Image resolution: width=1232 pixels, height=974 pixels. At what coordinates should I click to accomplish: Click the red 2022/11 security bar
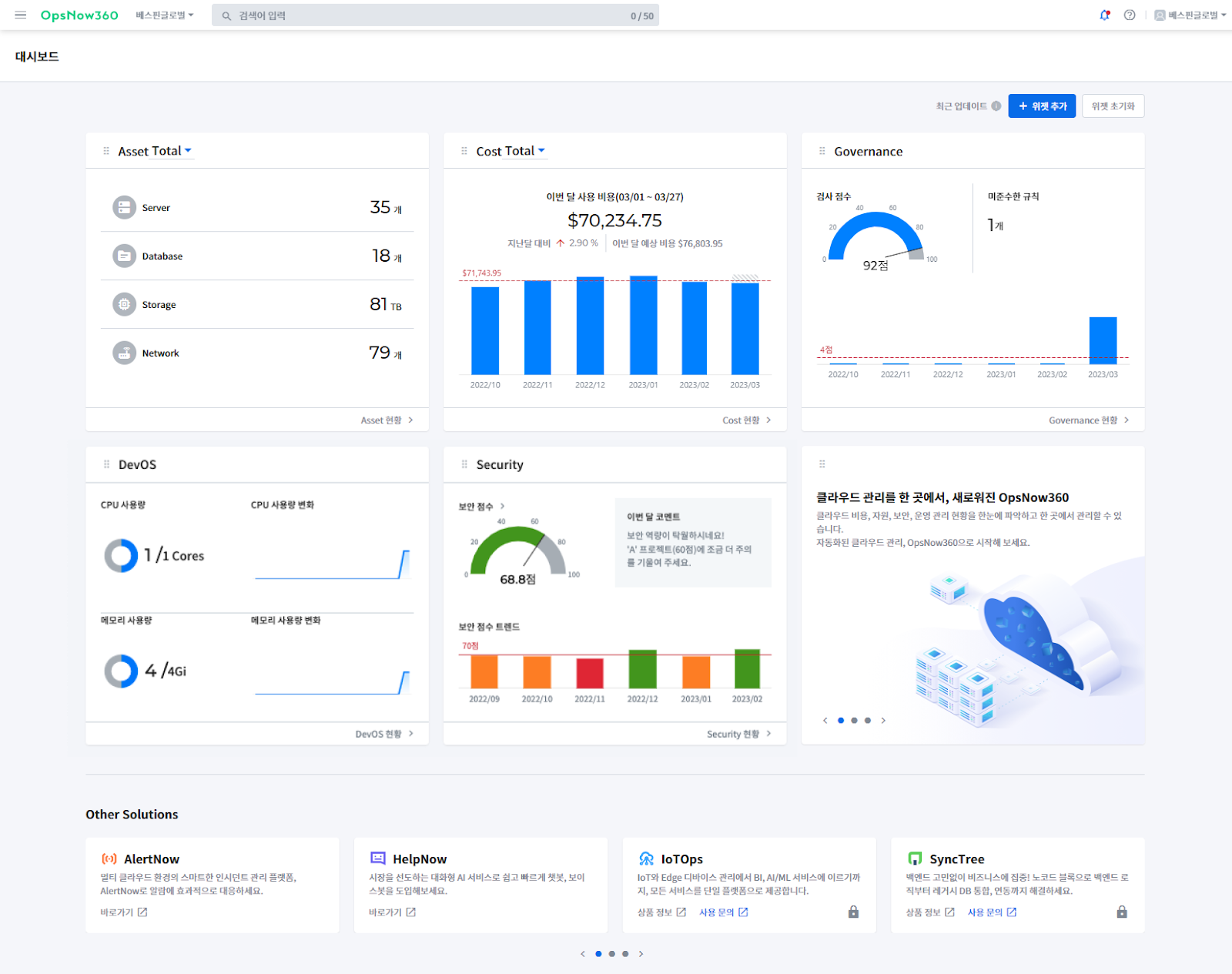point(590,673)
